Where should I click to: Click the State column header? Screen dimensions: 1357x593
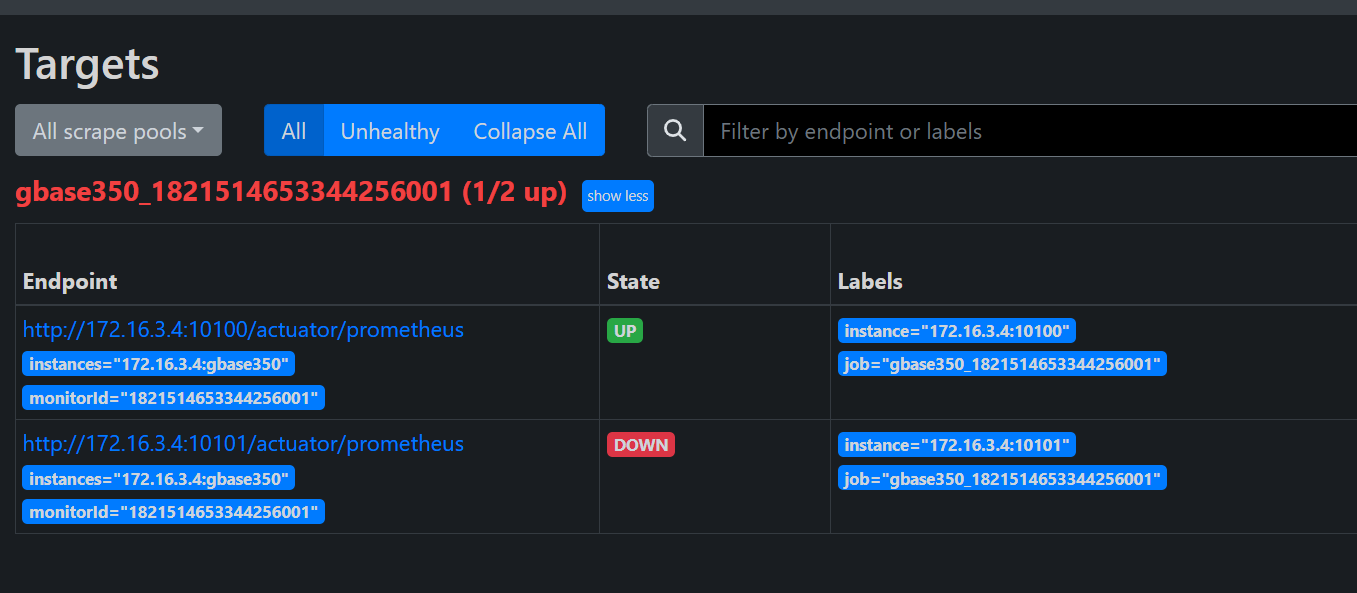pyautogui.click(x=633, y=281)
